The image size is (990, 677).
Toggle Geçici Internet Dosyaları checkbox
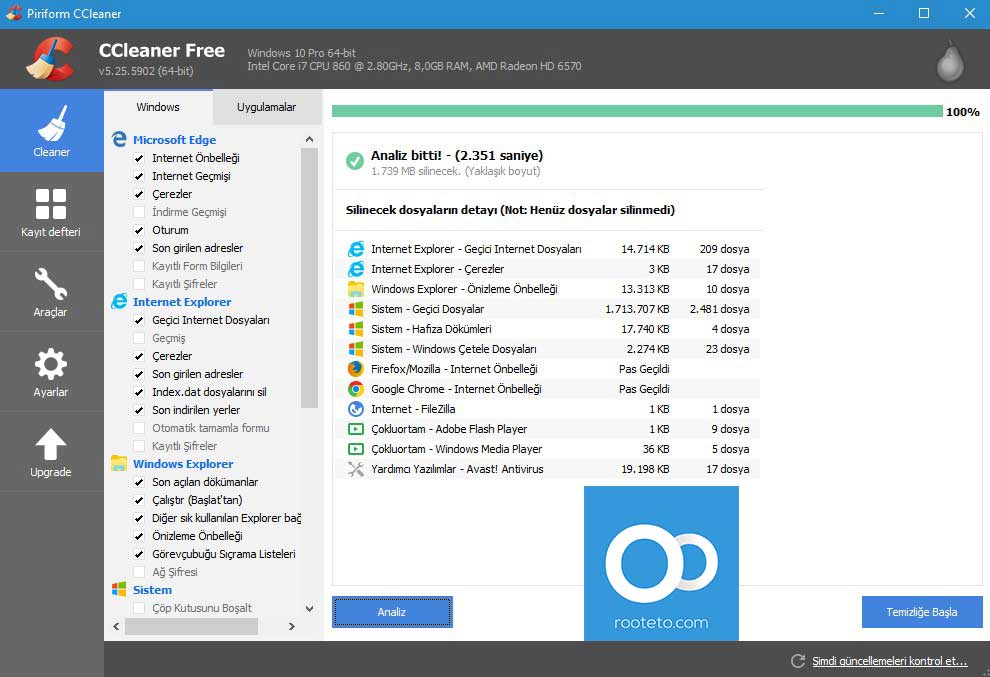139,320
